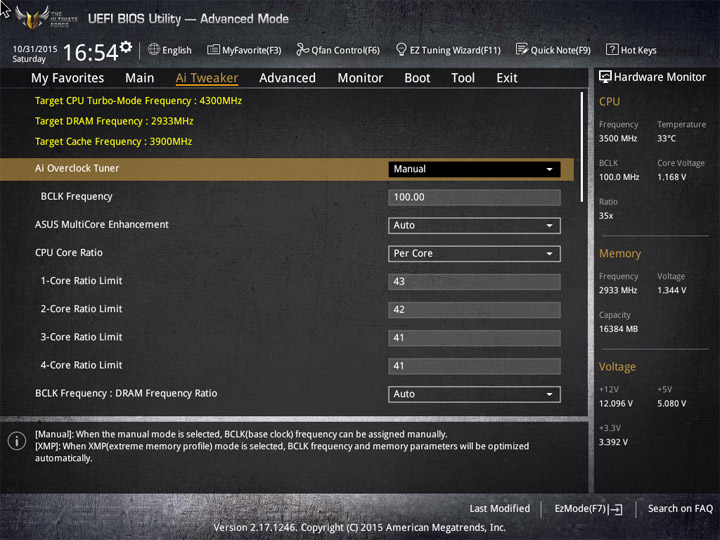
Task: Open the CPU Core Ratio dropdown
Action: [x=474, y=253]
